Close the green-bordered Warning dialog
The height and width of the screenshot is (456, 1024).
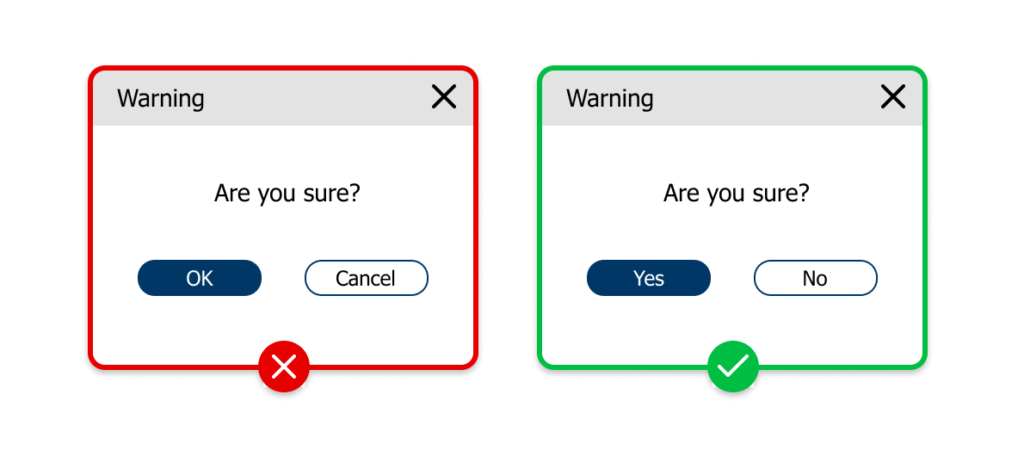(x=892, y=97)
